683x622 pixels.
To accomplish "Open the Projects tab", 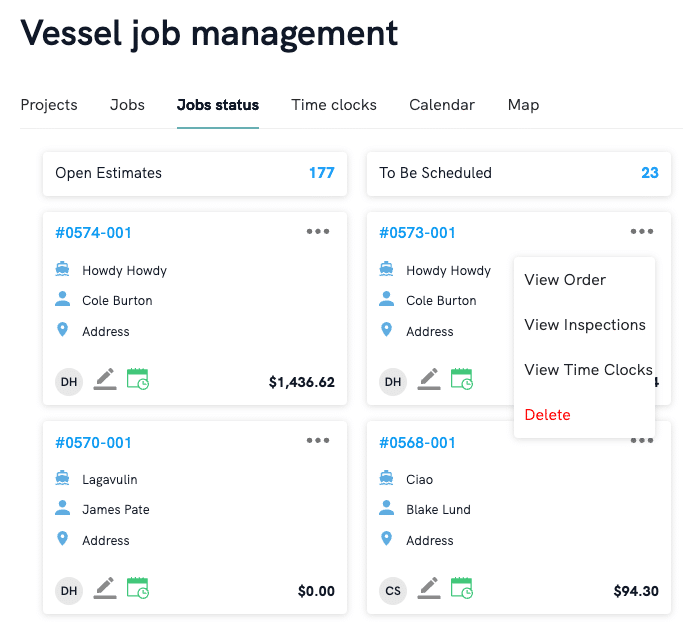I will 49,105.
